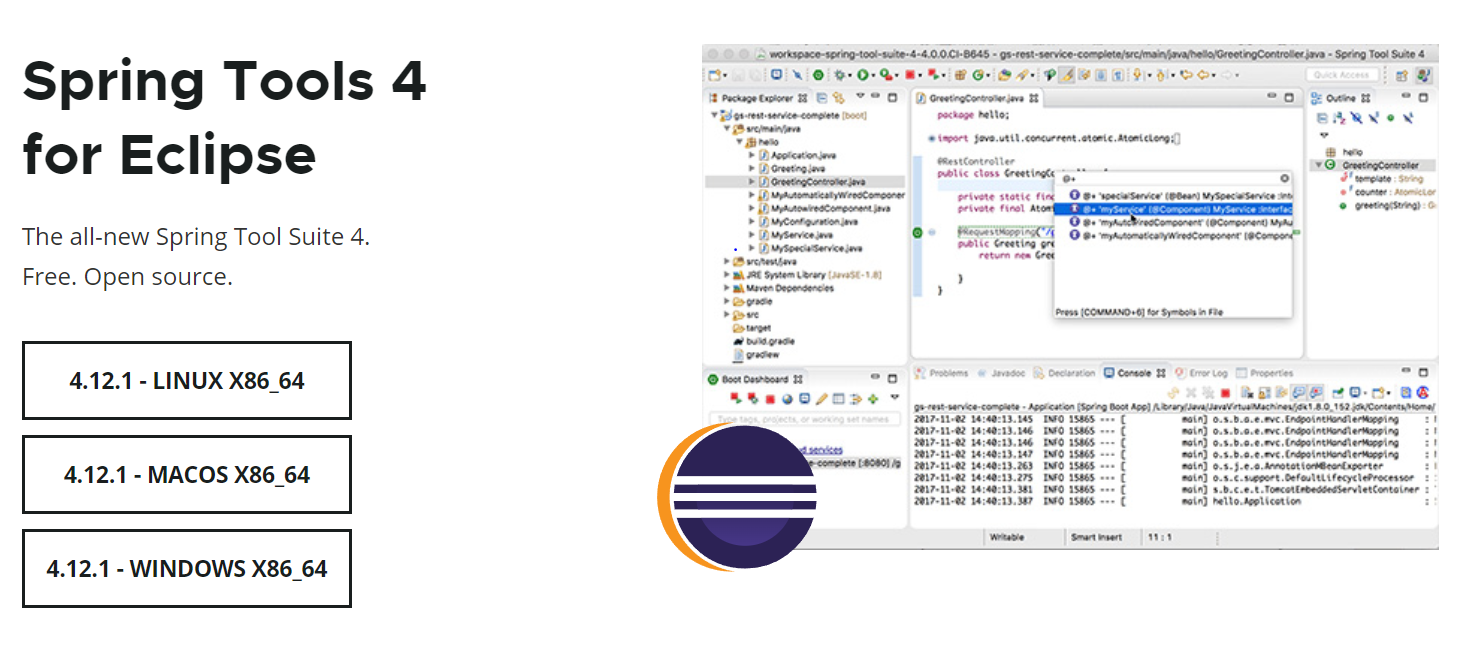This screenshot has height=655, width=1483.
Task: Open the Boot Dashboard view menu triangle
Action: click(895, 397)
